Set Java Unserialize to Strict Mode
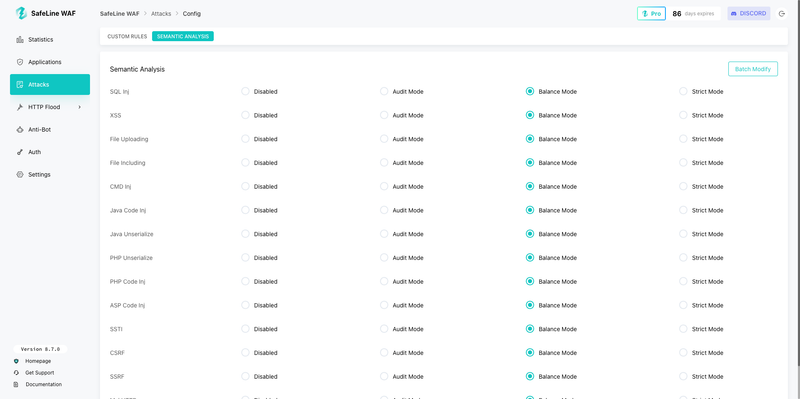This screenshot has width=800, height=399. (x=683, y=234)
